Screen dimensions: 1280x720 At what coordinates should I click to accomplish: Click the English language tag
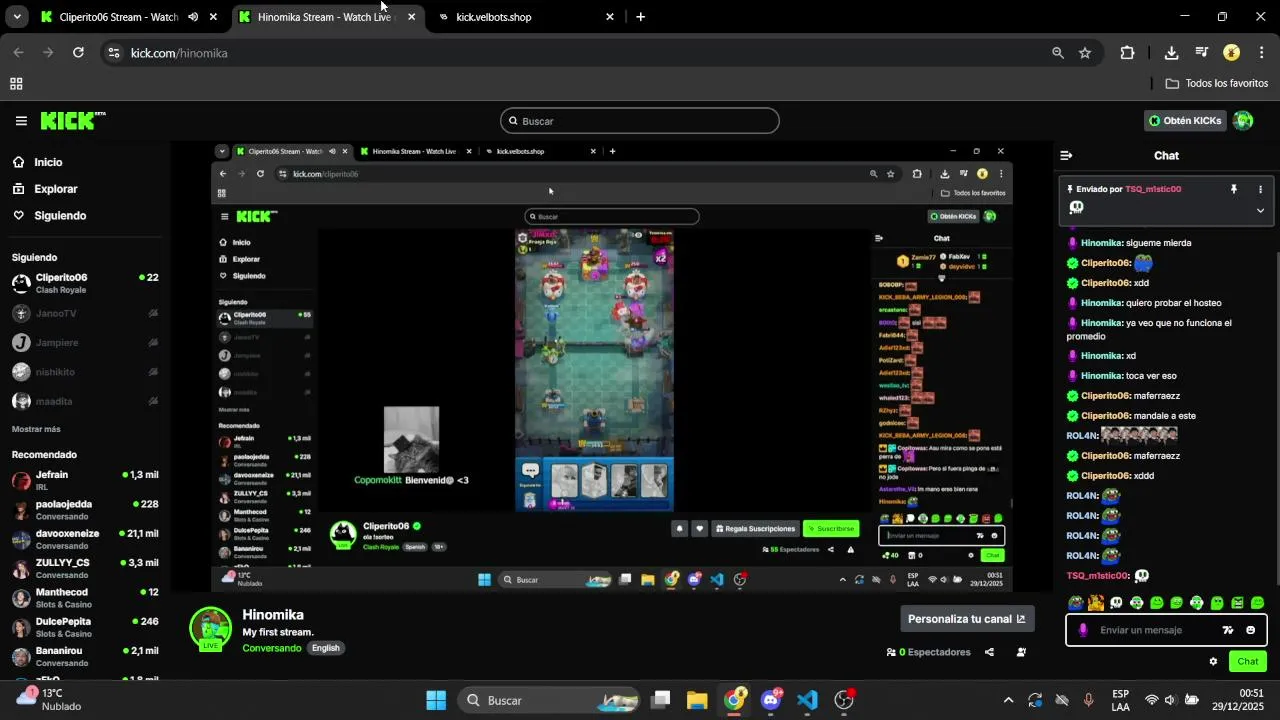point(325,648)
